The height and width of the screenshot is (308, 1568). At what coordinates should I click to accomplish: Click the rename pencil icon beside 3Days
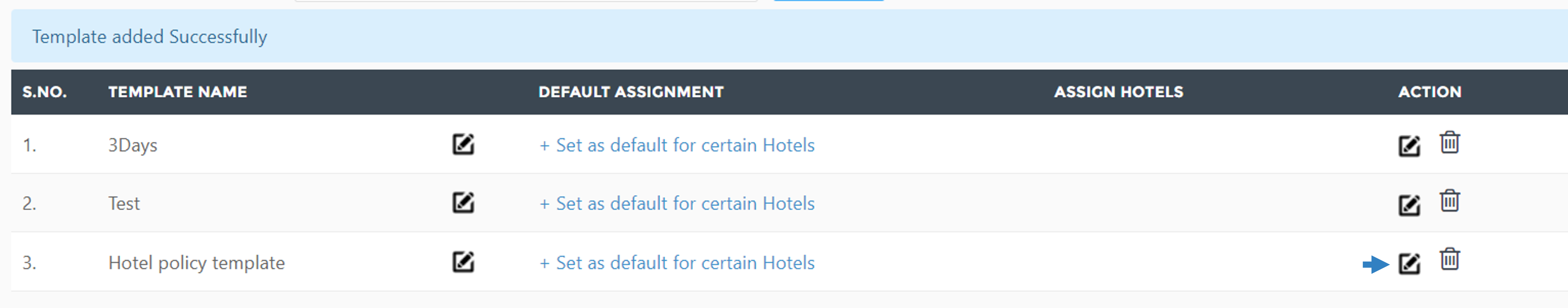[463, 144]
